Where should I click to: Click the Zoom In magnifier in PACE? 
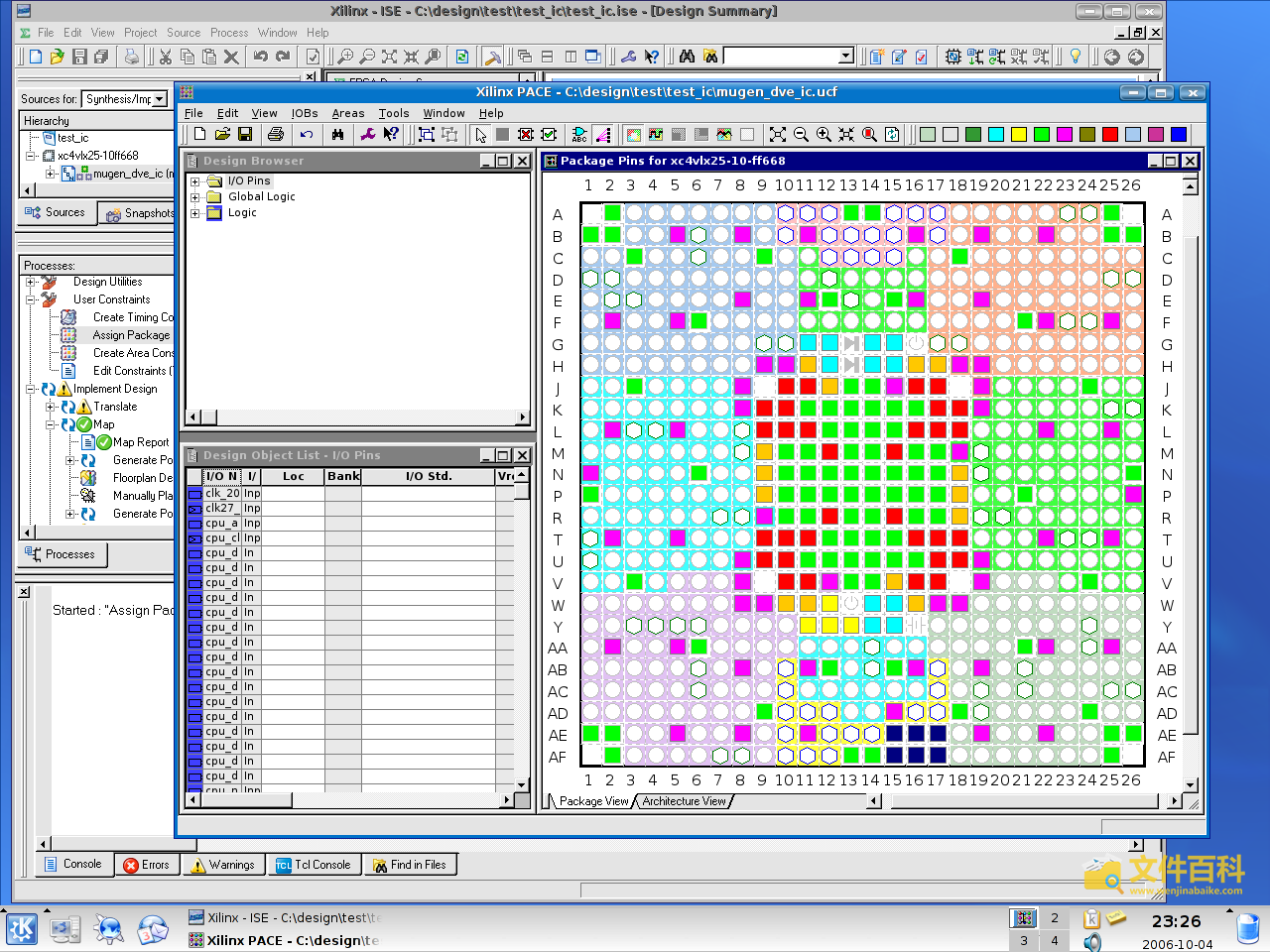click(824, 134)
